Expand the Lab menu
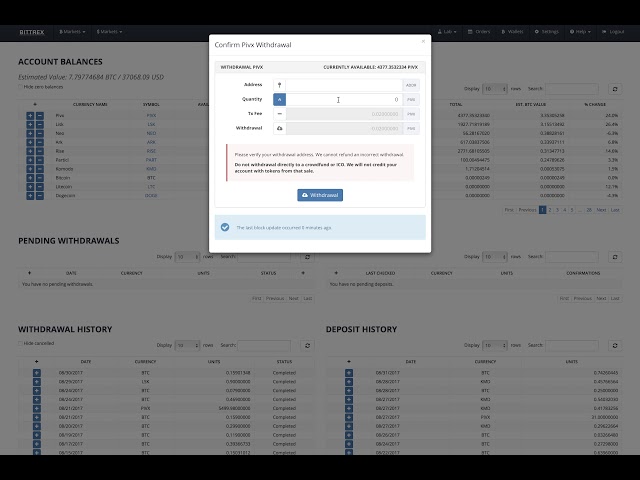The height and width of the screenshot is (480, 640). tap(447, 31)
